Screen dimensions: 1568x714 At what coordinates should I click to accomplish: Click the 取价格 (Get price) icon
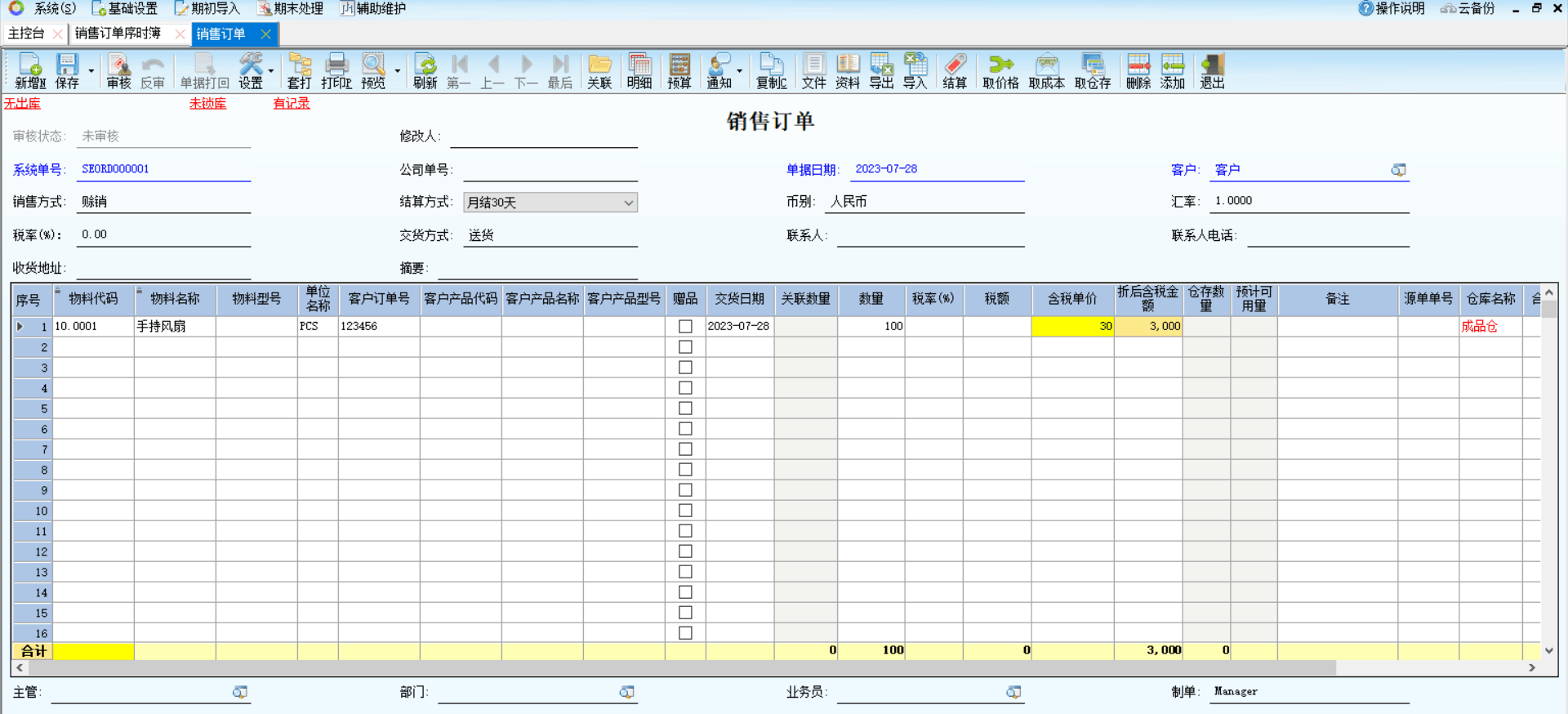coord(1000,70)
